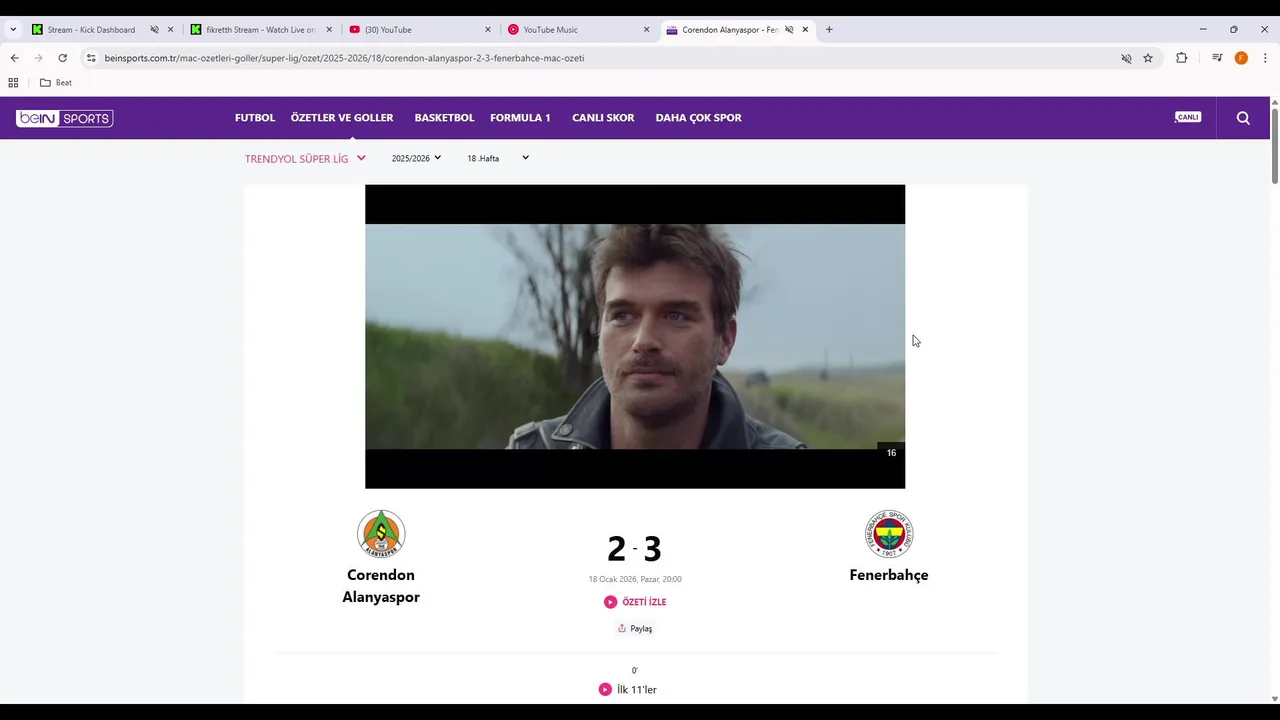Click the page vertical scrollbar thumb

click(1274, 145)
